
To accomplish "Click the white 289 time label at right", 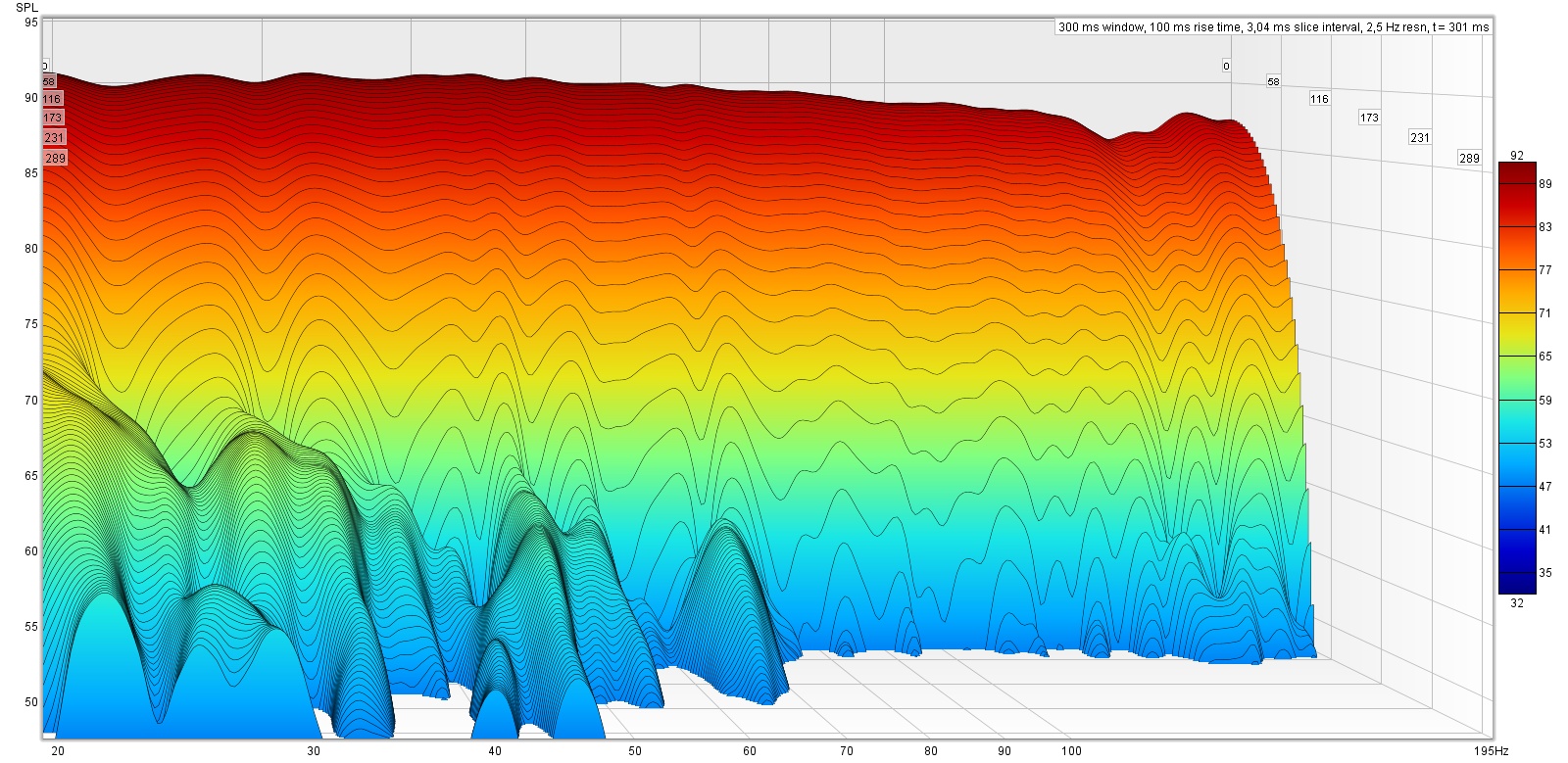I will (x=1469, y=158).
